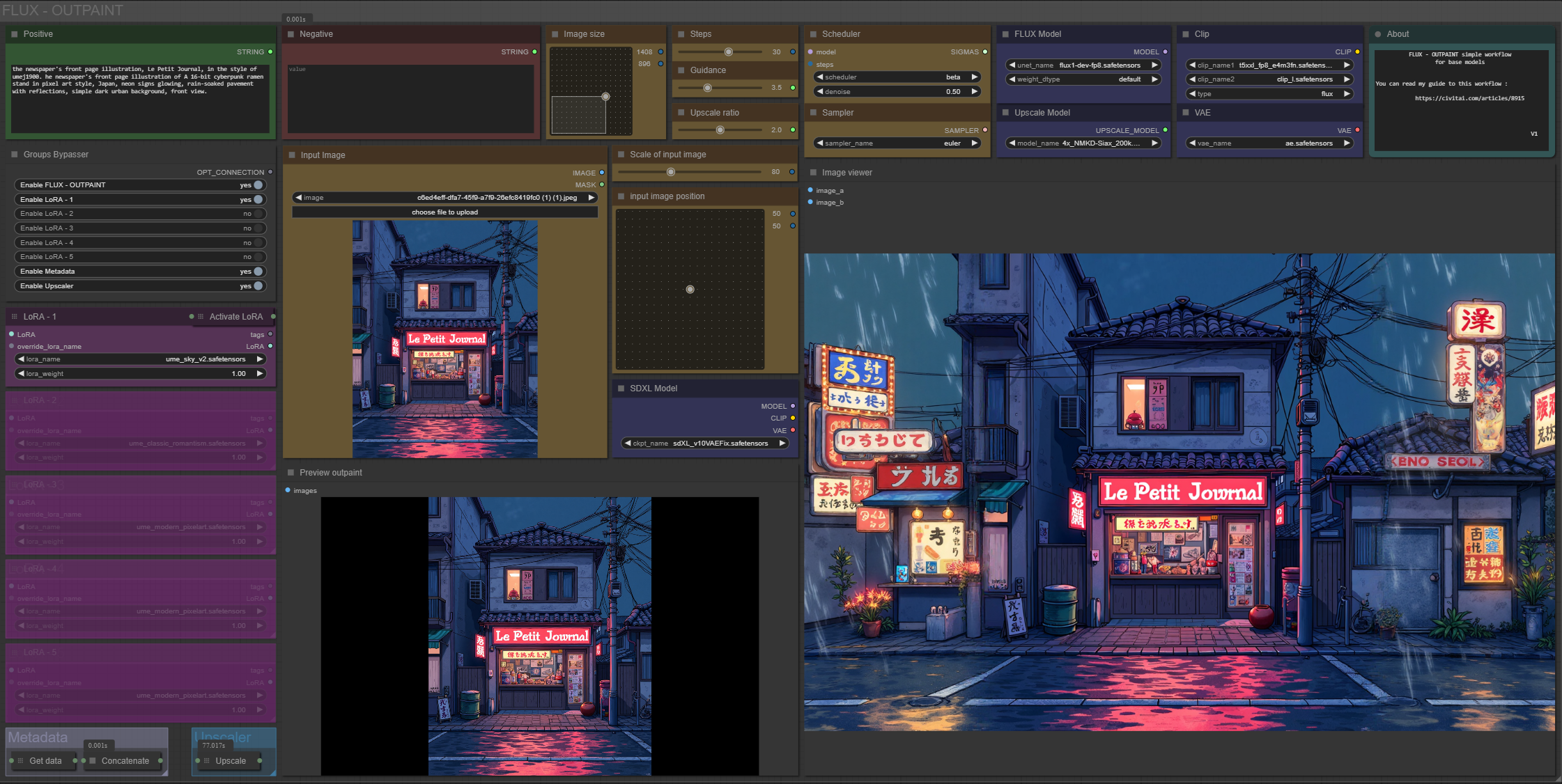1562x784 pixels.
Task: Click right arrow next to vae_name ae.safetensors
Action: (x=1346, y=143)
